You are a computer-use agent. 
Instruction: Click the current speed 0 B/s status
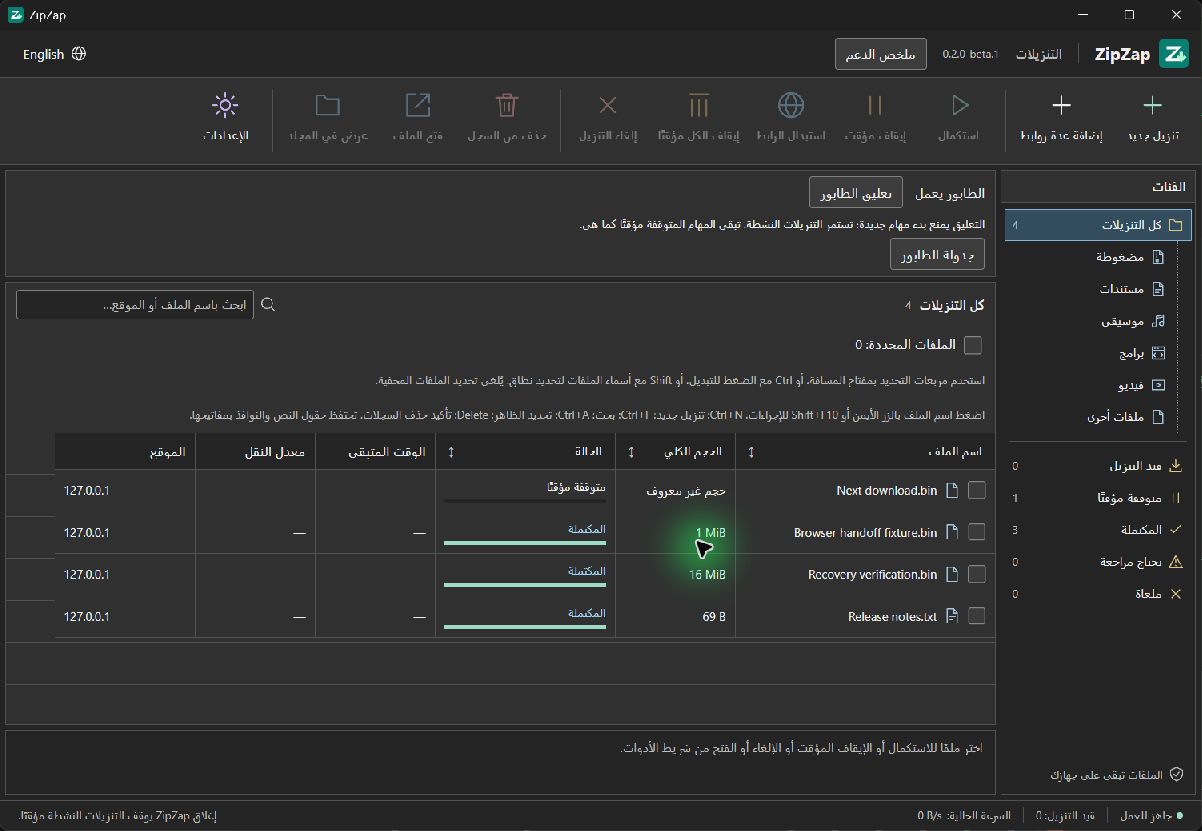click(965, 816)
